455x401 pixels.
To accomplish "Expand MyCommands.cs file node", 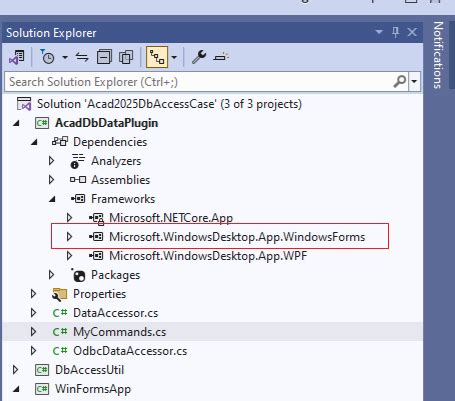I will (x=33, y=332).
